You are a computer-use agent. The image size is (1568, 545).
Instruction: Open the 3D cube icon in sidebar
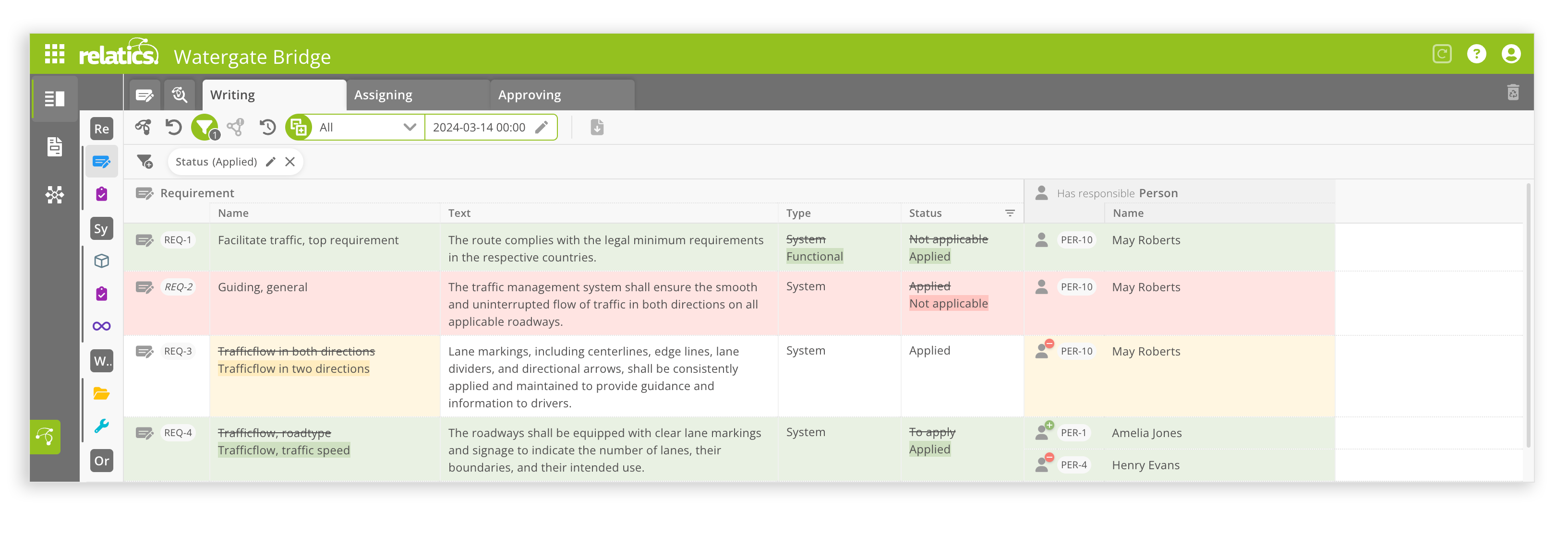point(102,261)
